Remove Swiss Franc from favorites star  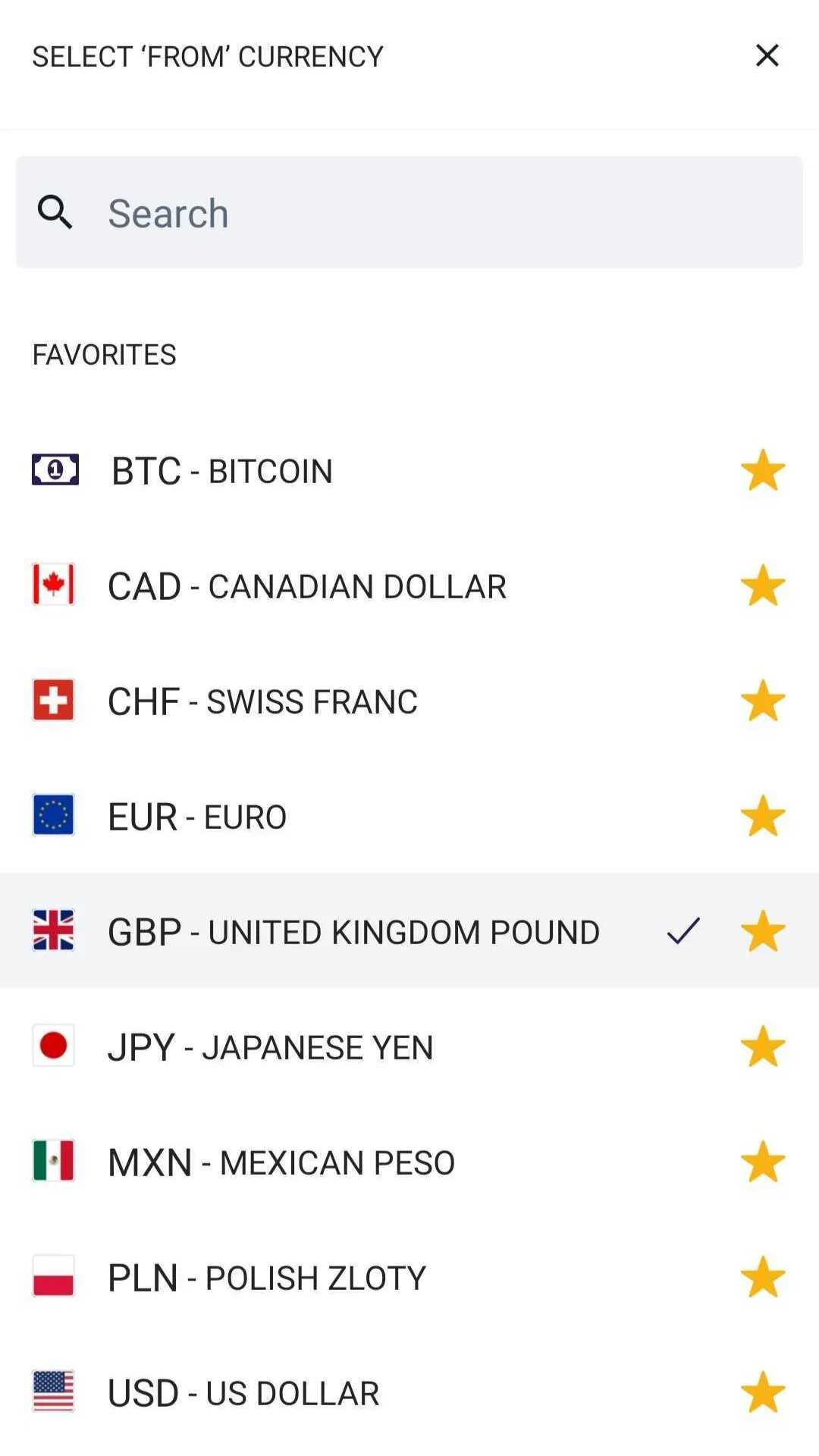coord(763,701)
